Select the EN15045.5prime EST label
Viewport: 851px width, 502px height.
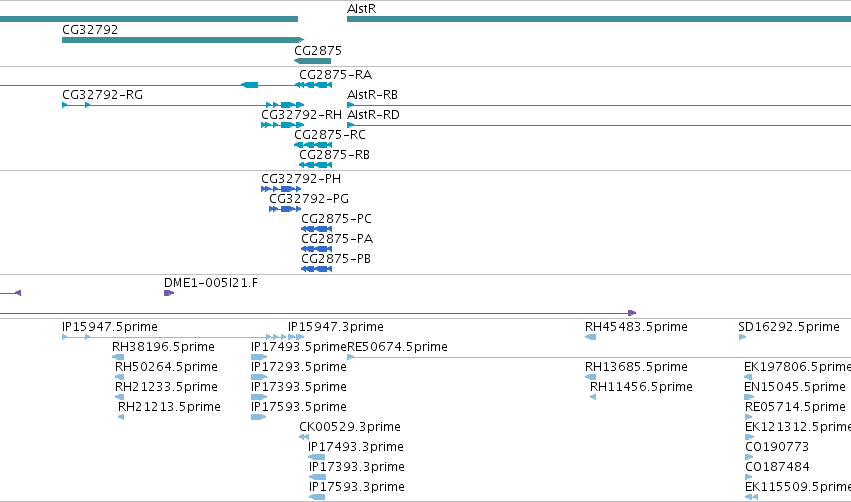(x=795, y=387)
